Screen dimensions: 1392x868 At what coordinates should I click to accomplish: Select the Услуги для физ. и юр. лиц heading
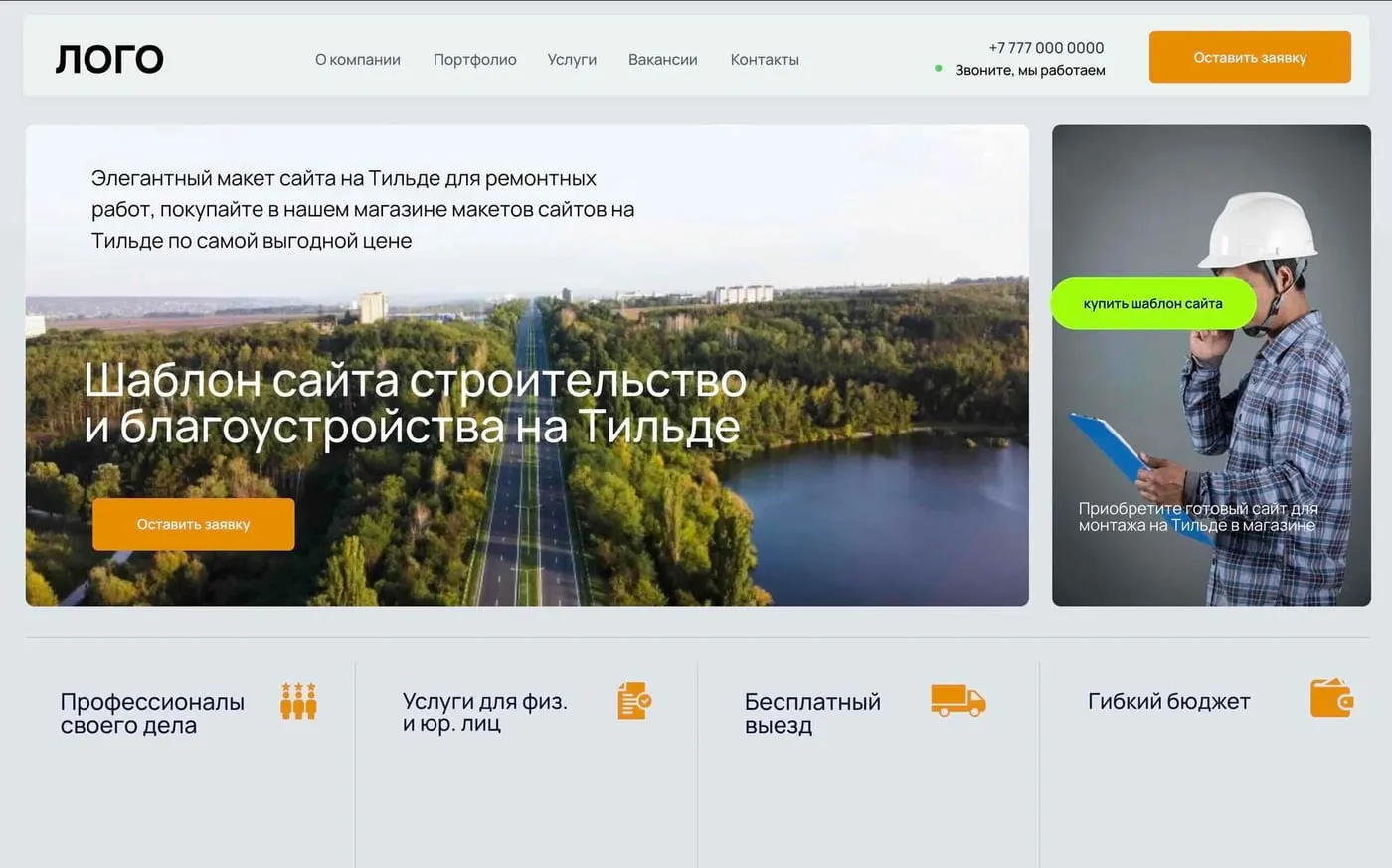tap(485, 712)
